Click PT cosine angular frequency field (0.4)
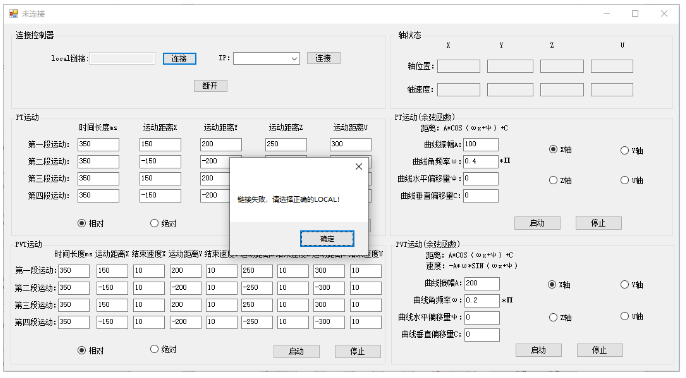This screenshot has width=686, height=378. pos(481,161)
